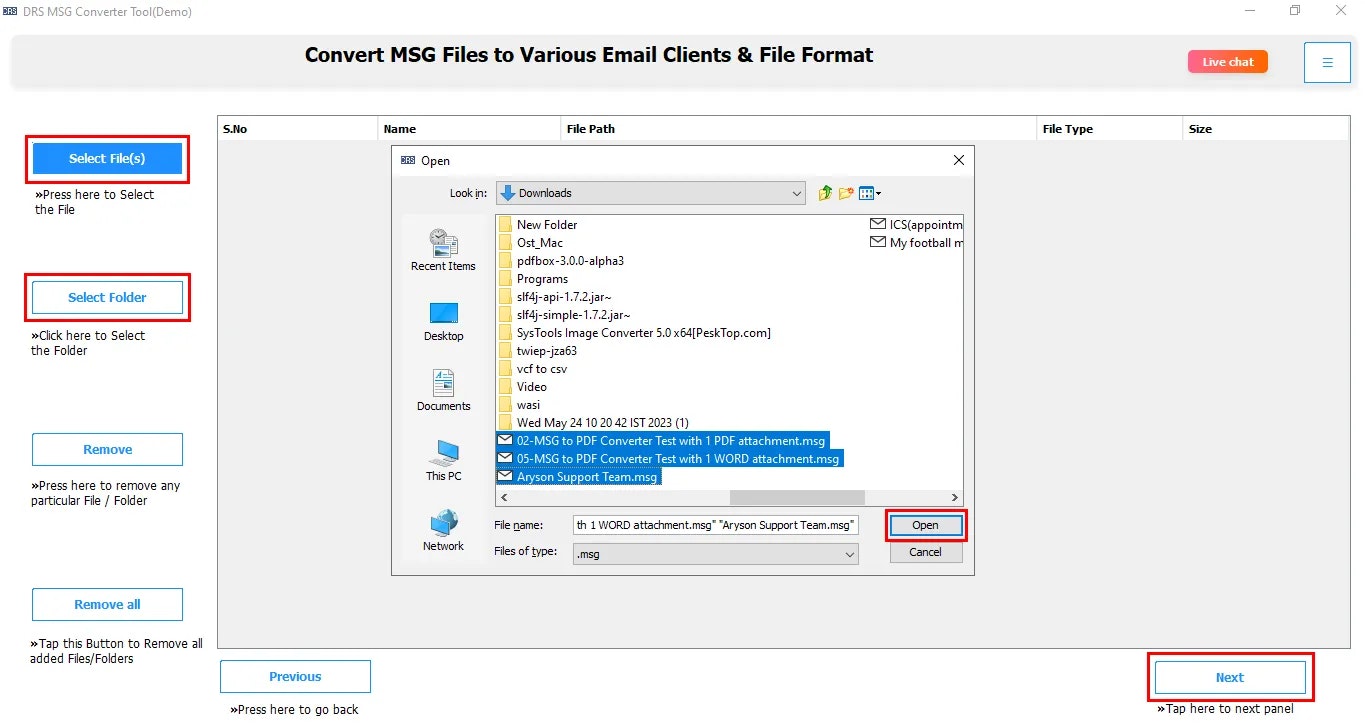Select the pdfbox-3.0.0-alpha3 folder
Viewport: 1365px width, 727px height.
[561, 261]
